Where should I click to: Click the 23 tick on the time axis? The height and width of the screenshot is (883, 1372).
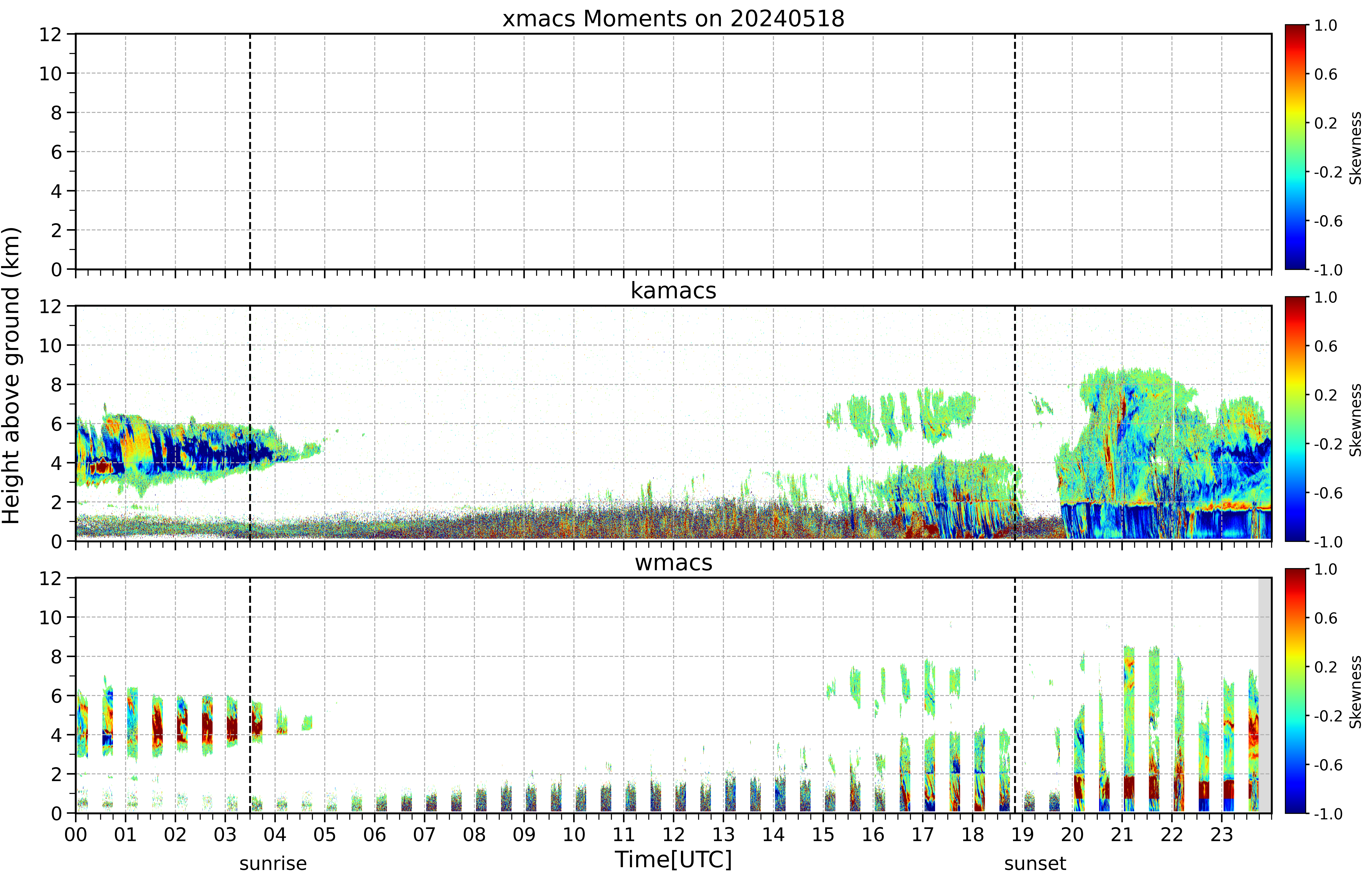click(1221, 834)
